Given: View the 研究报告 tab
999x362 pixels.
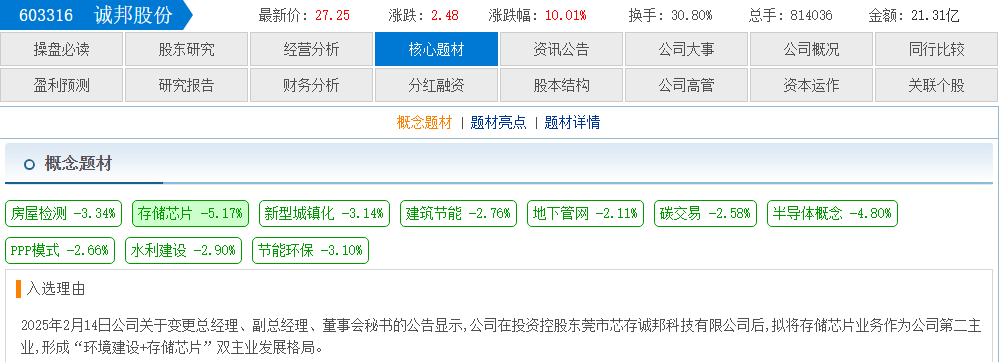Looking at the screenshot, I should pos(187,85).
